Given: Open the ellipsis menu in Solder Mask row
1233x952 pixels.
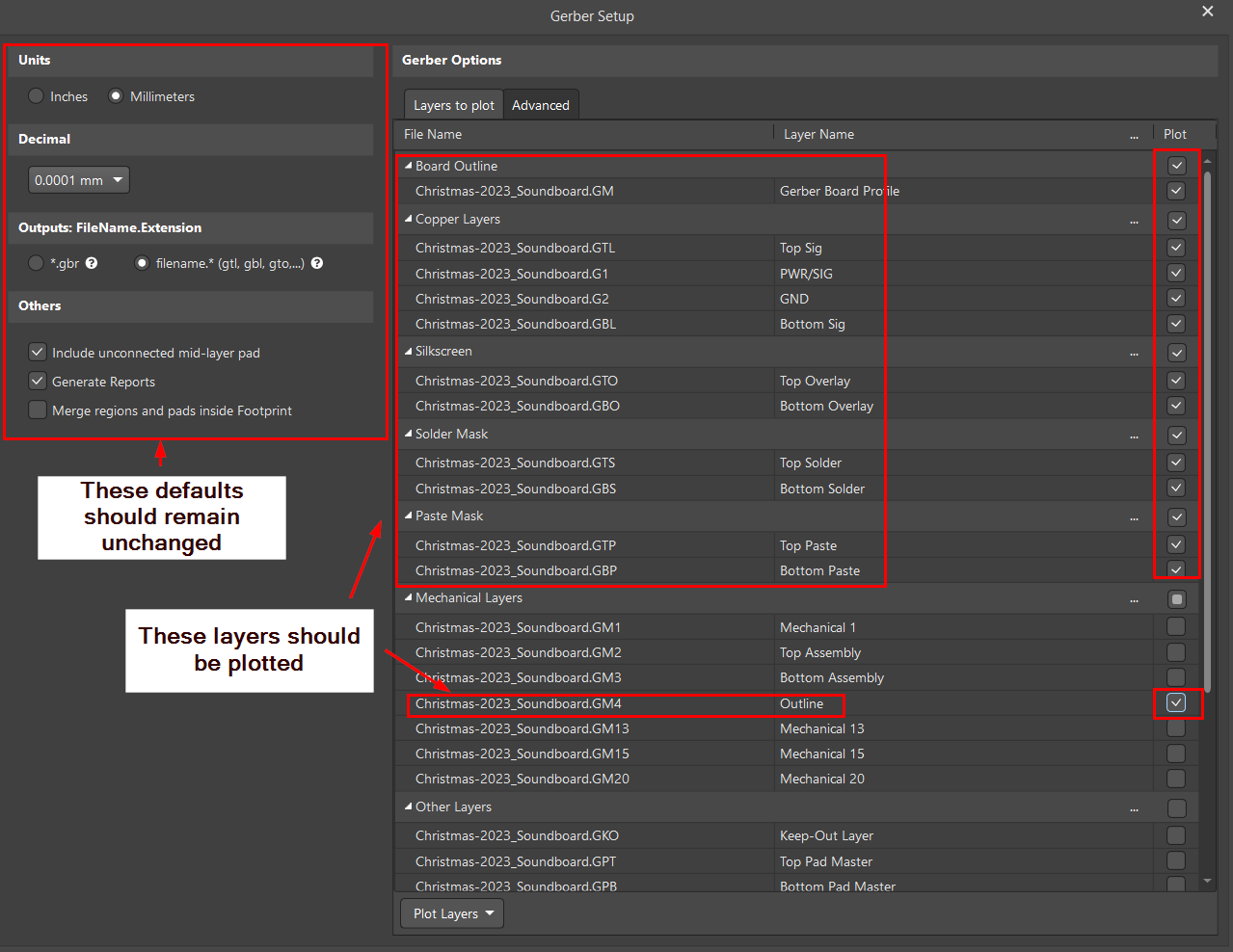Looking at the screenshot, I should coord(1134,436).
